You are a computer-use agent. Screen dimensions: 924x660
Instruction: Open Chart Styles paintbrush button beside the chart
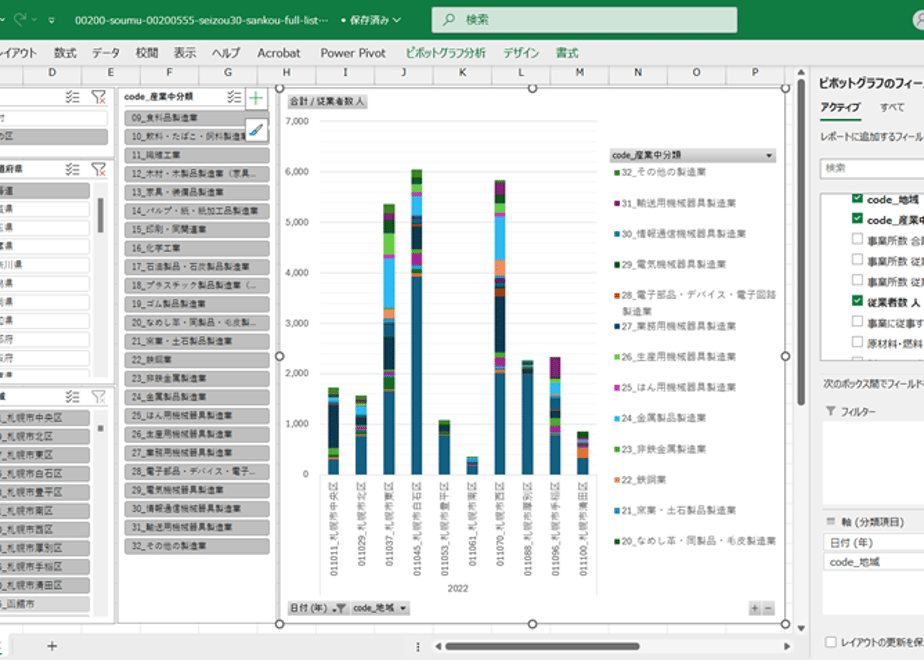pyautogui.click(x=256, y=130)
